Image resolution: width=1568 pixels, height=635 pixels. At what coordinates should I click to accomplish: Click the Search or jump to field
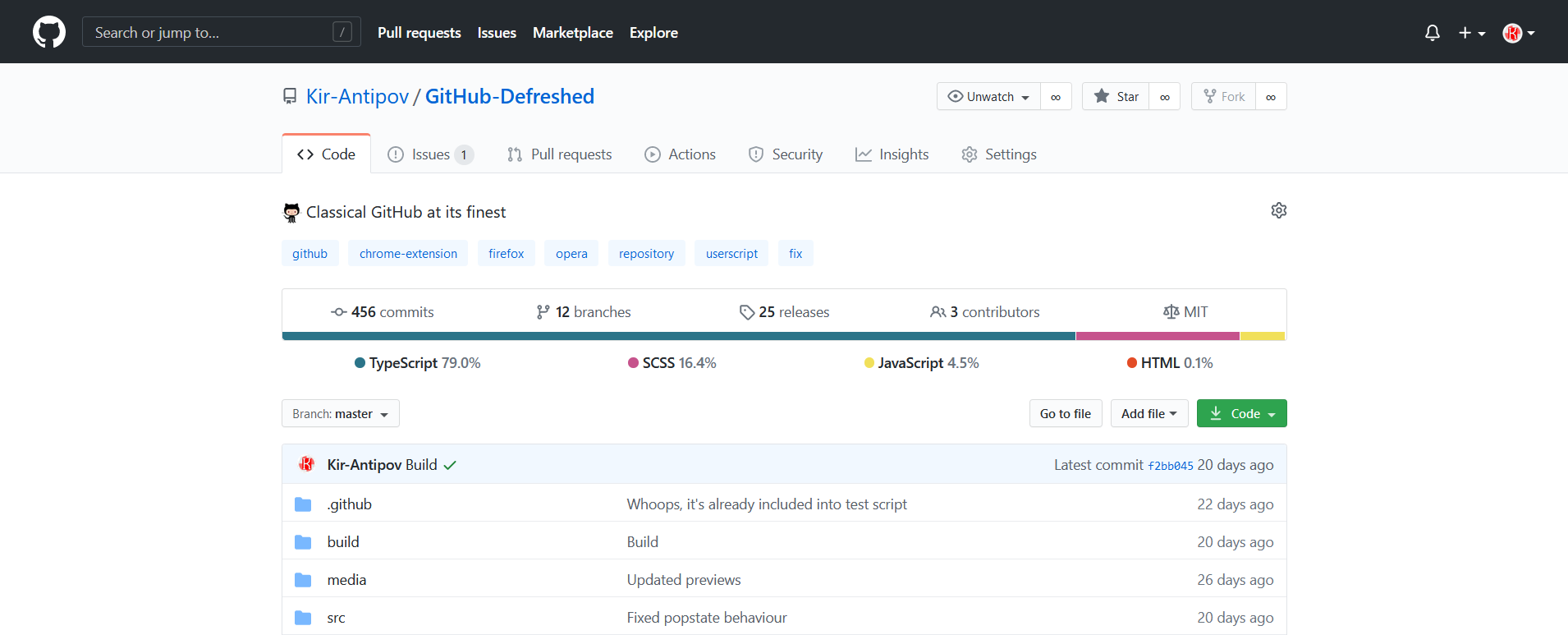222,32
